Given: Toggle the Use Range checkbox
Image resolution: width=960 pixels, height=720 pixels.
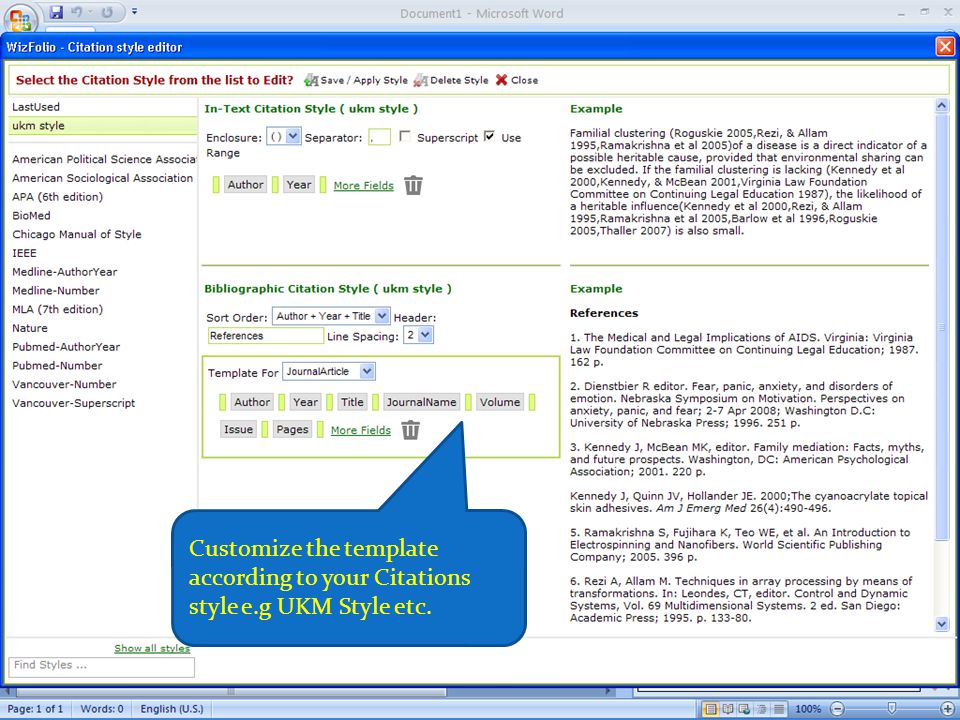Looking at the screenshot, I should coord(489,136).
